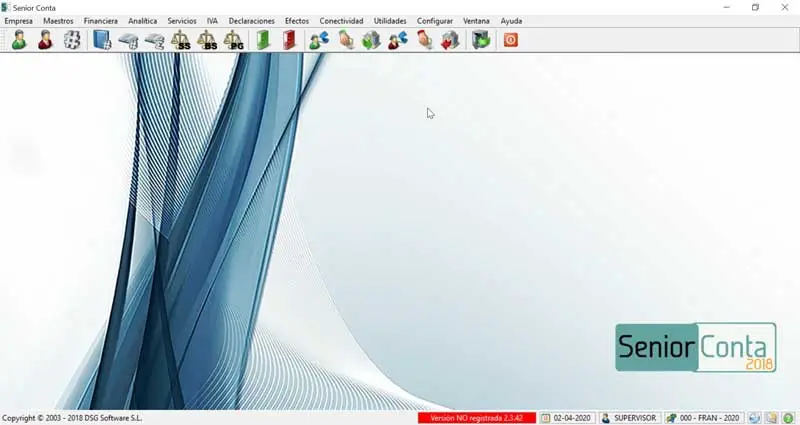
Task: Open the Utilidades menu
Action: 390,21
